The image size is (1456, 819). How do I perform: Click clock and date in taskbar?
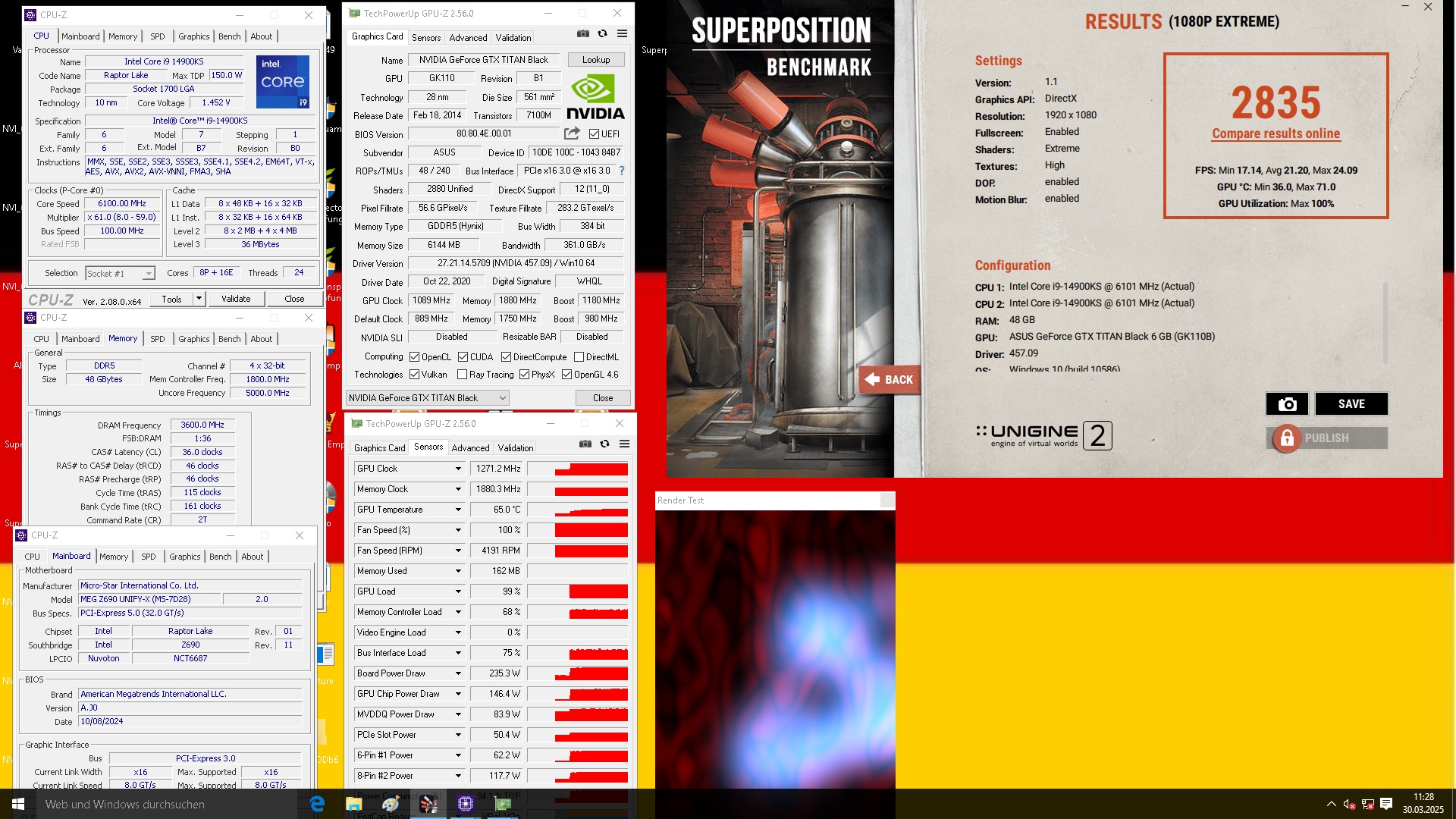1423,804
